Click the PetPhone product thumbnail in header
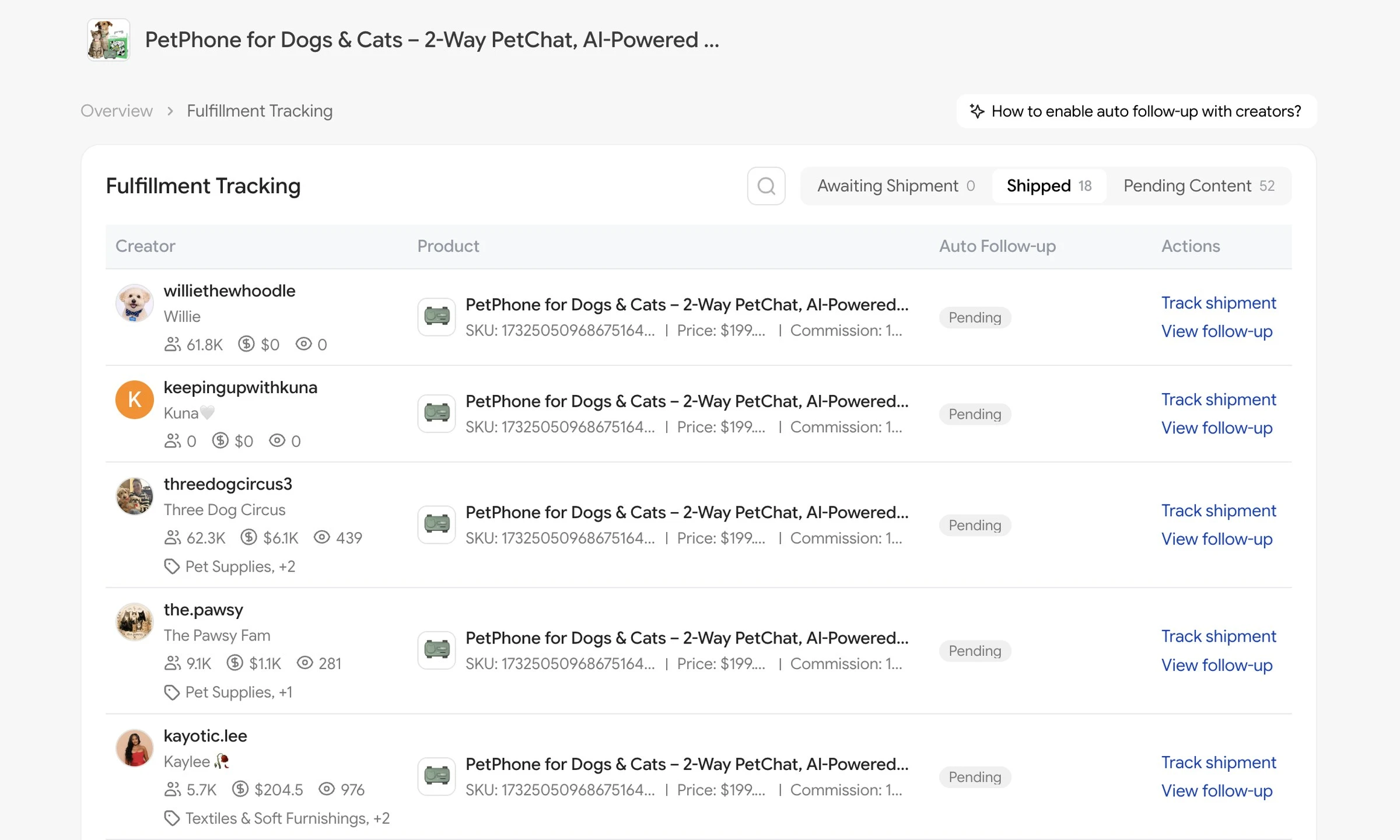The image size is (1400, 840). coord(108,40)
